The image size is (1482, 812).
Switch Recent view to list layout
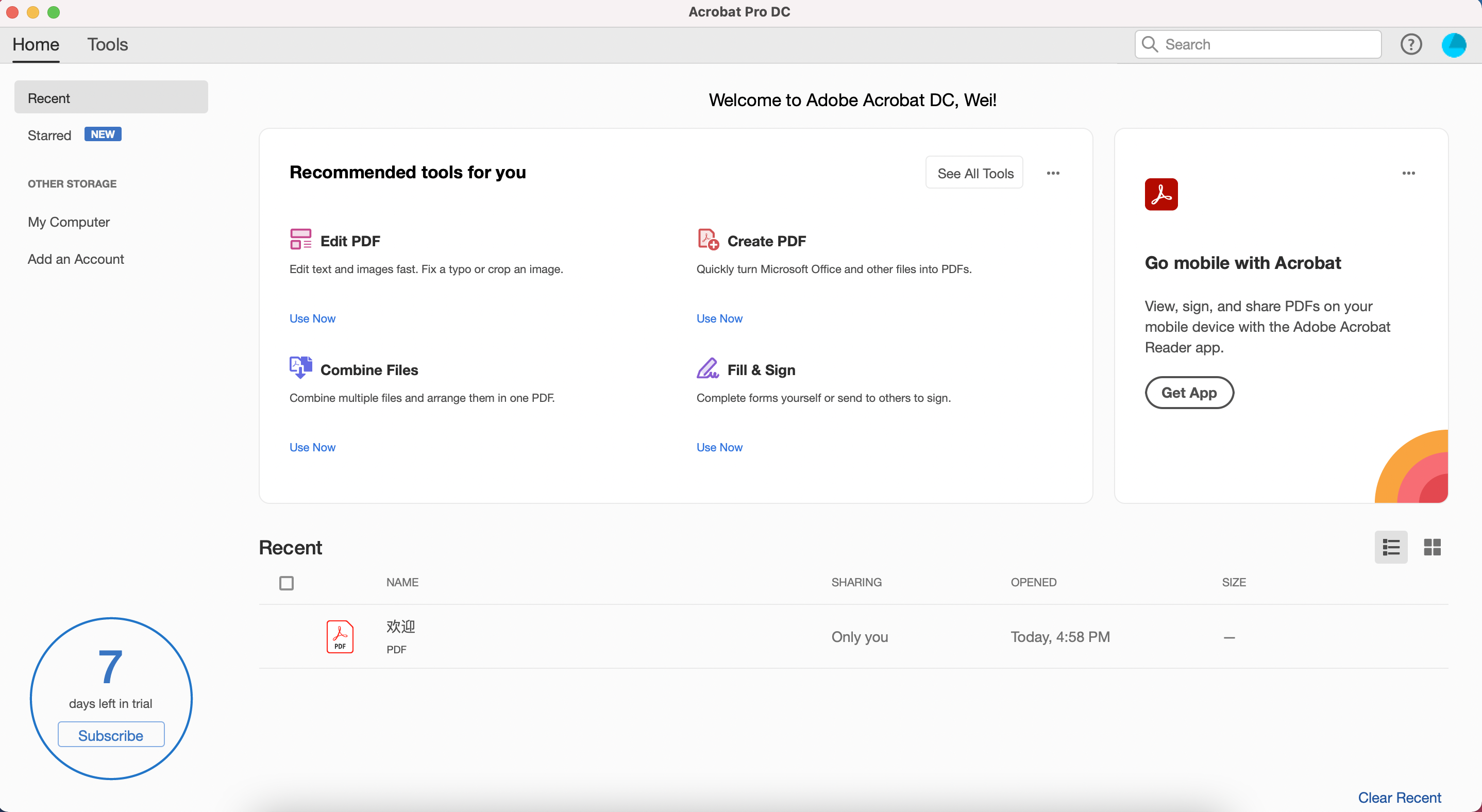point(1390,547)
